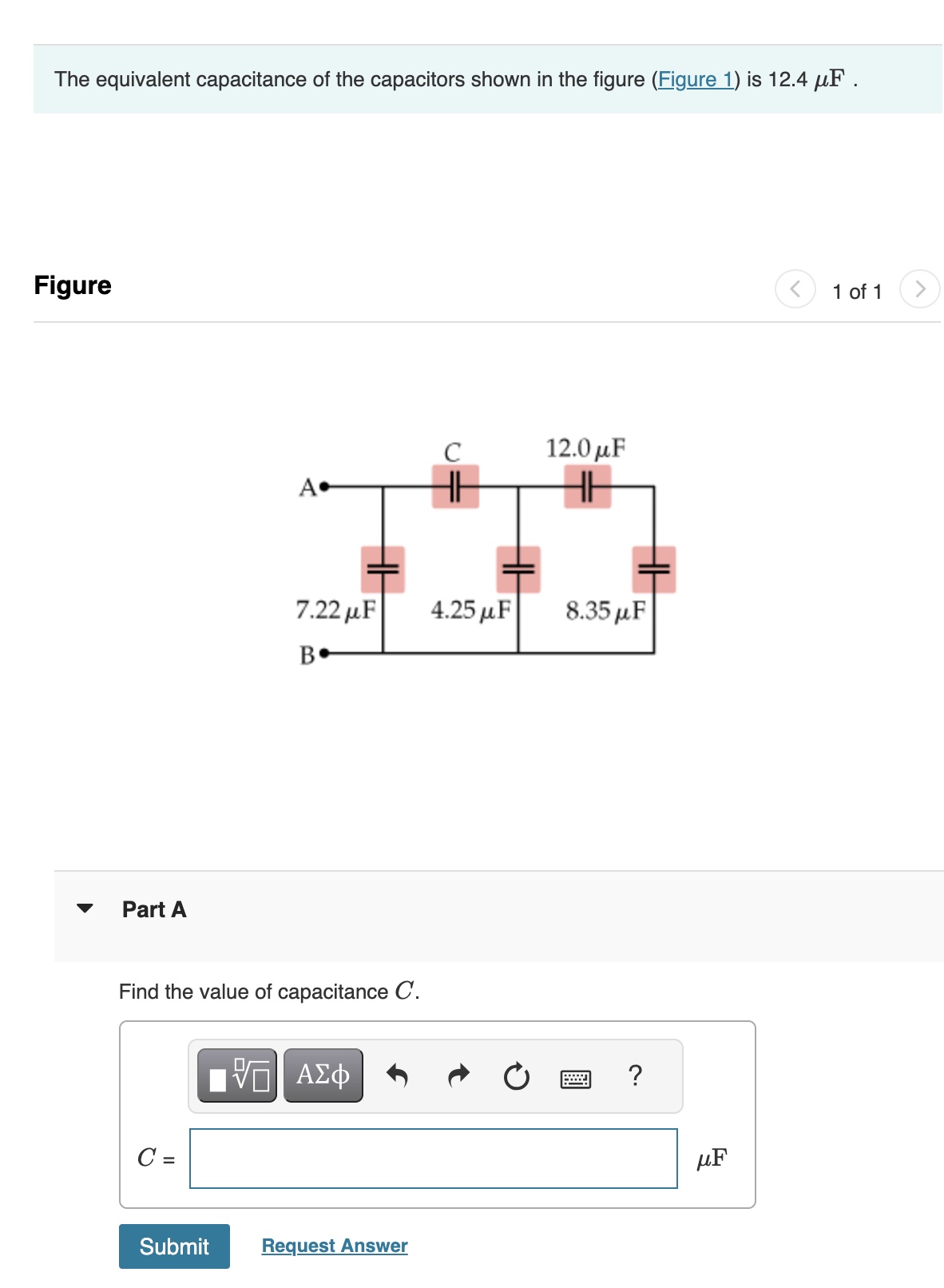The image size is (944, 1288).
Task: Select the ΑΣφ Greek symbols icon
Action: coord(323,1076)
